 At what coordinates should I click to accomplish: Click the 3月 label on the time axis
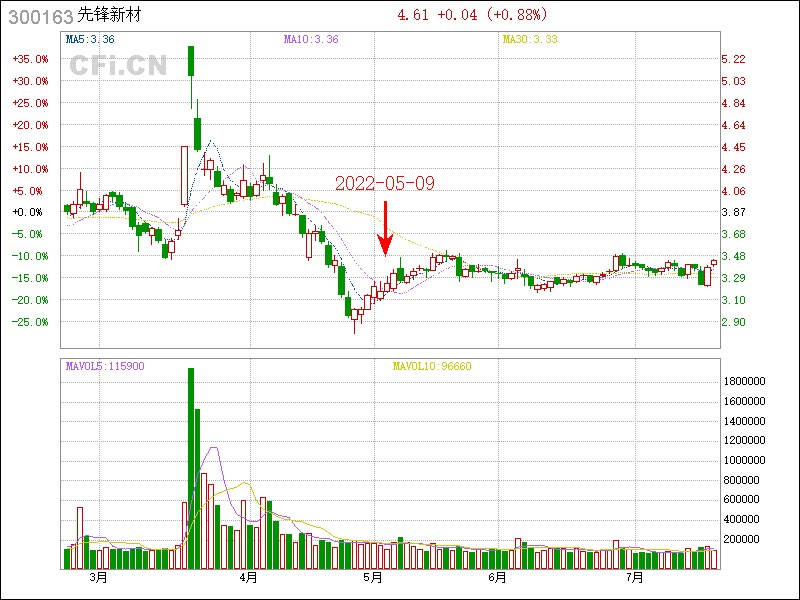97,578
